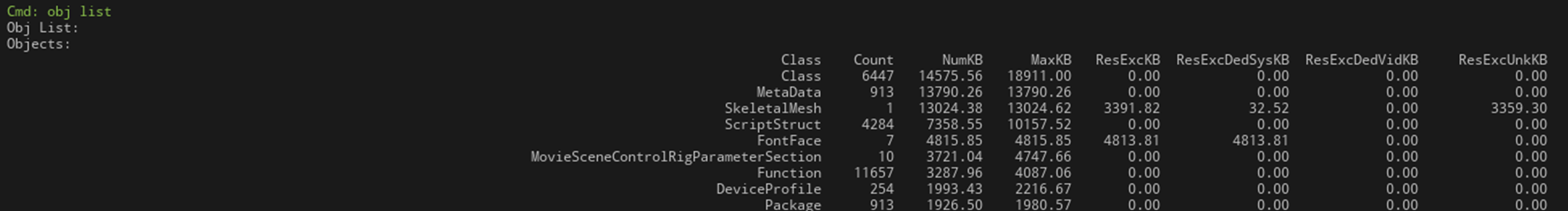Click the DeviceProfile row name
Viewport: 1568px width, 211px height.
coord(768,189)
